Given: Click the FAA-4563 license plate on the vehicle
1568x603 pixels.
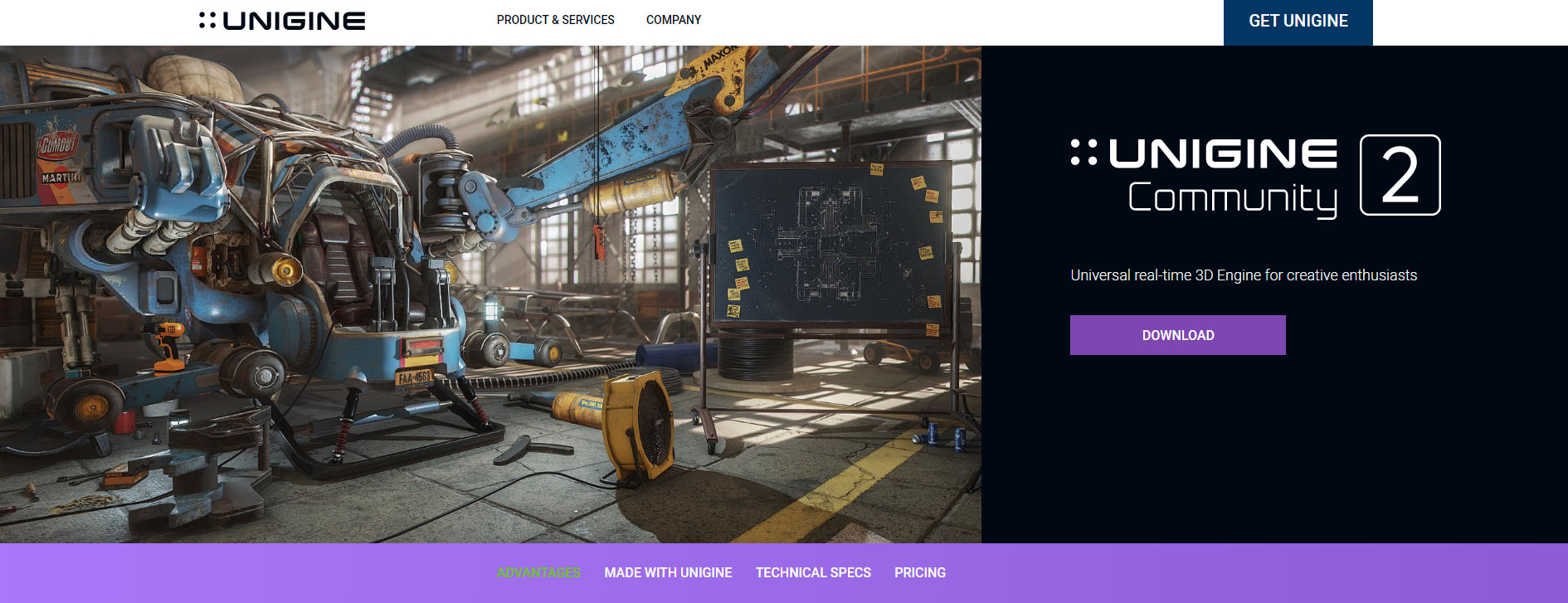Looking at the screenshot, I should (414, 378).
